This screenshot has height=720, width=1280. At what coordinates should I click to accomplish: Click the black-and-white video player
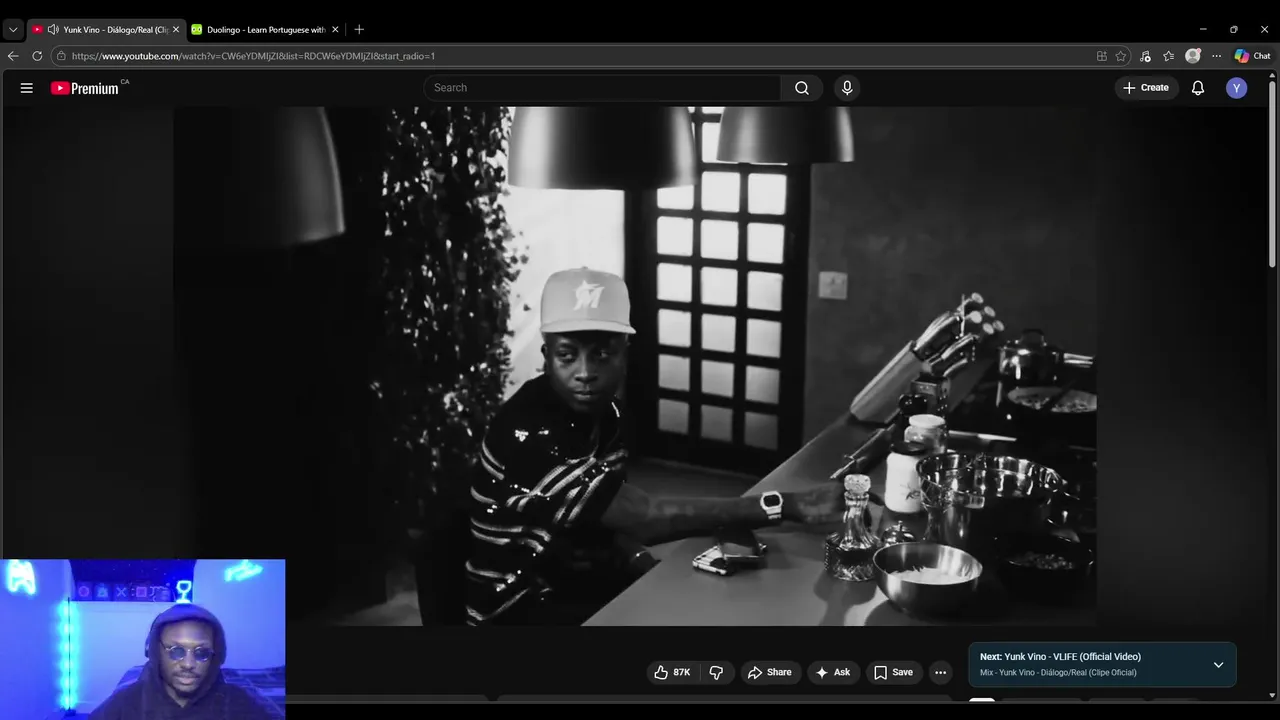[x=635, y=366]
